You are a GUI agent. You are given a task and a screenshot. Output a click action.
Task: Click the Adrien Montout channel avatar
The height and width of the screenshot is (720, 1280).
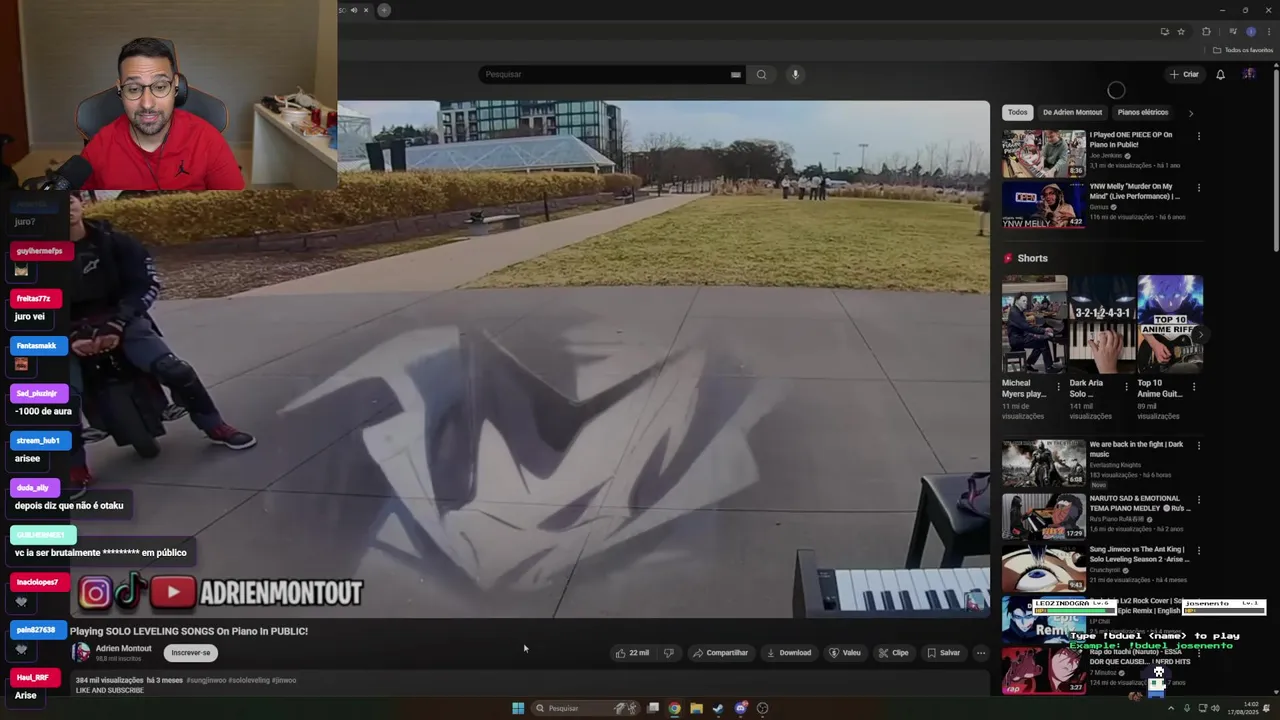click(80, 652)
